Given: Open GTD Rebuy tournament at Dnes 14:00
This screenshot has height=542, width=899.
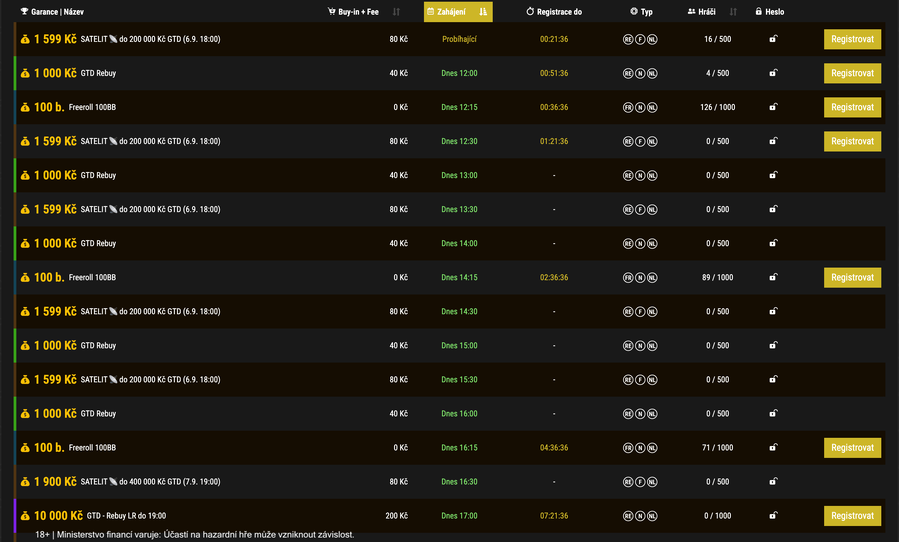Looking at the screenshot, I should 98,243.
